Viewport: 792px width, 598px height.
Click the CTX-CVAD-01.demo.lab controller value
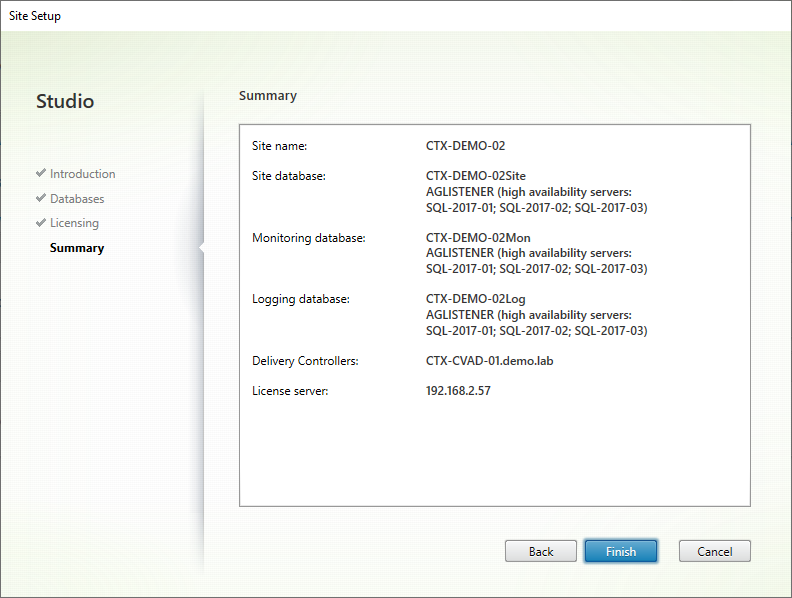coord(489,361)
